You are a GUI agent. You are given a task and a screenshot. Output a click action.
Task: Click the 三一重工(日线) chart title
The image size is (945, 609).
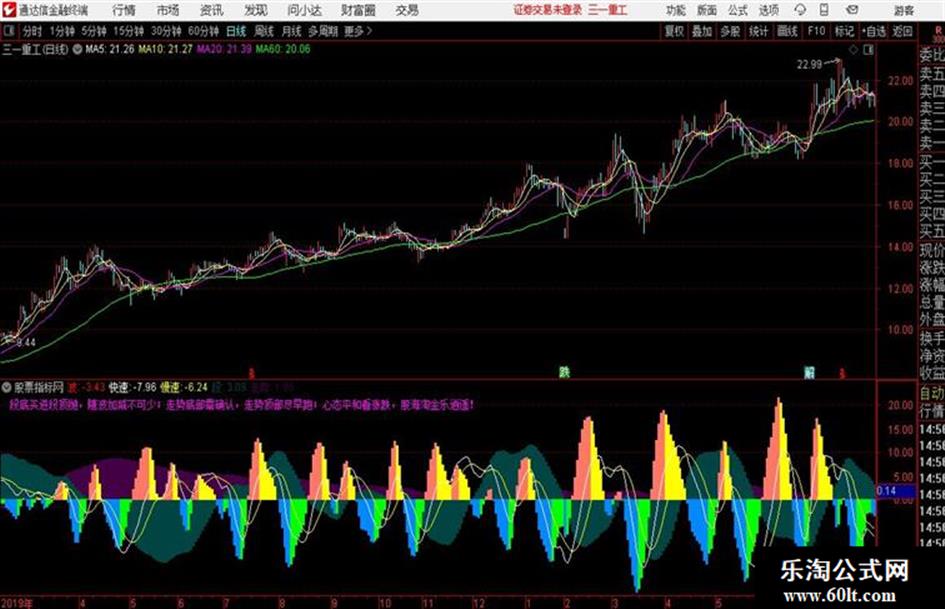coord(35,49)
